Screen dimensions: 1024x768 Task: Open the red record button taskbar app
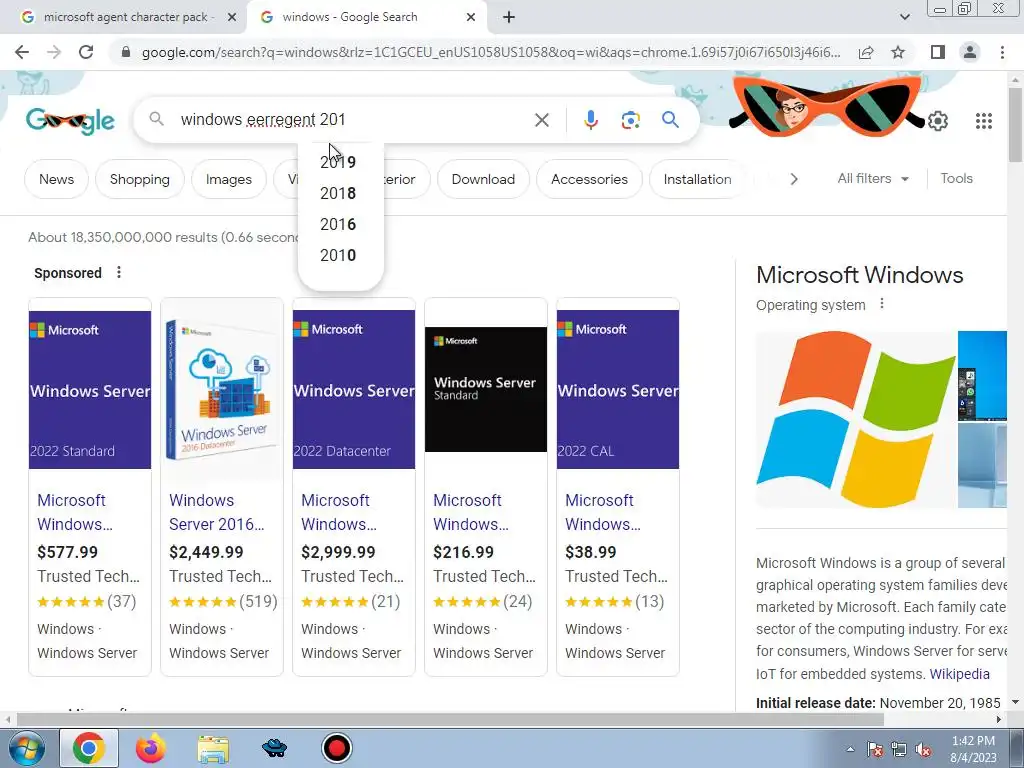tap(337, 748)
